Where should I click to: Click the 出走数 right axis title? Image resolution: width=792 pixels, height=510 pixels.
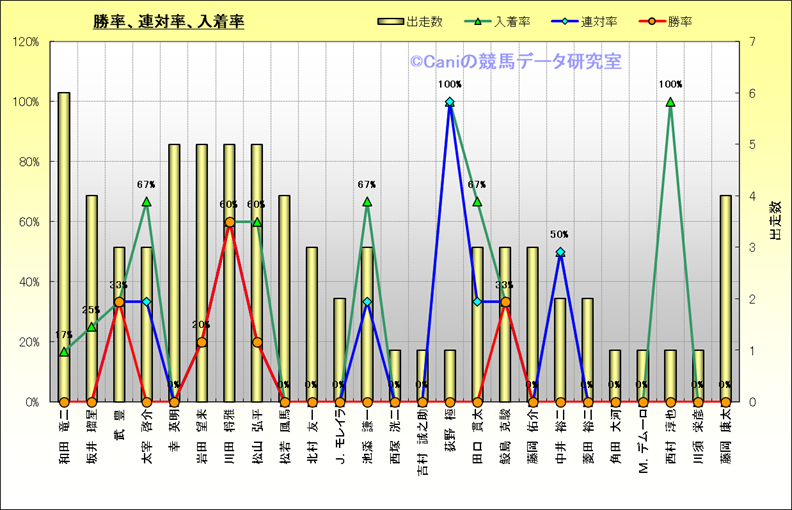(773, 221)
